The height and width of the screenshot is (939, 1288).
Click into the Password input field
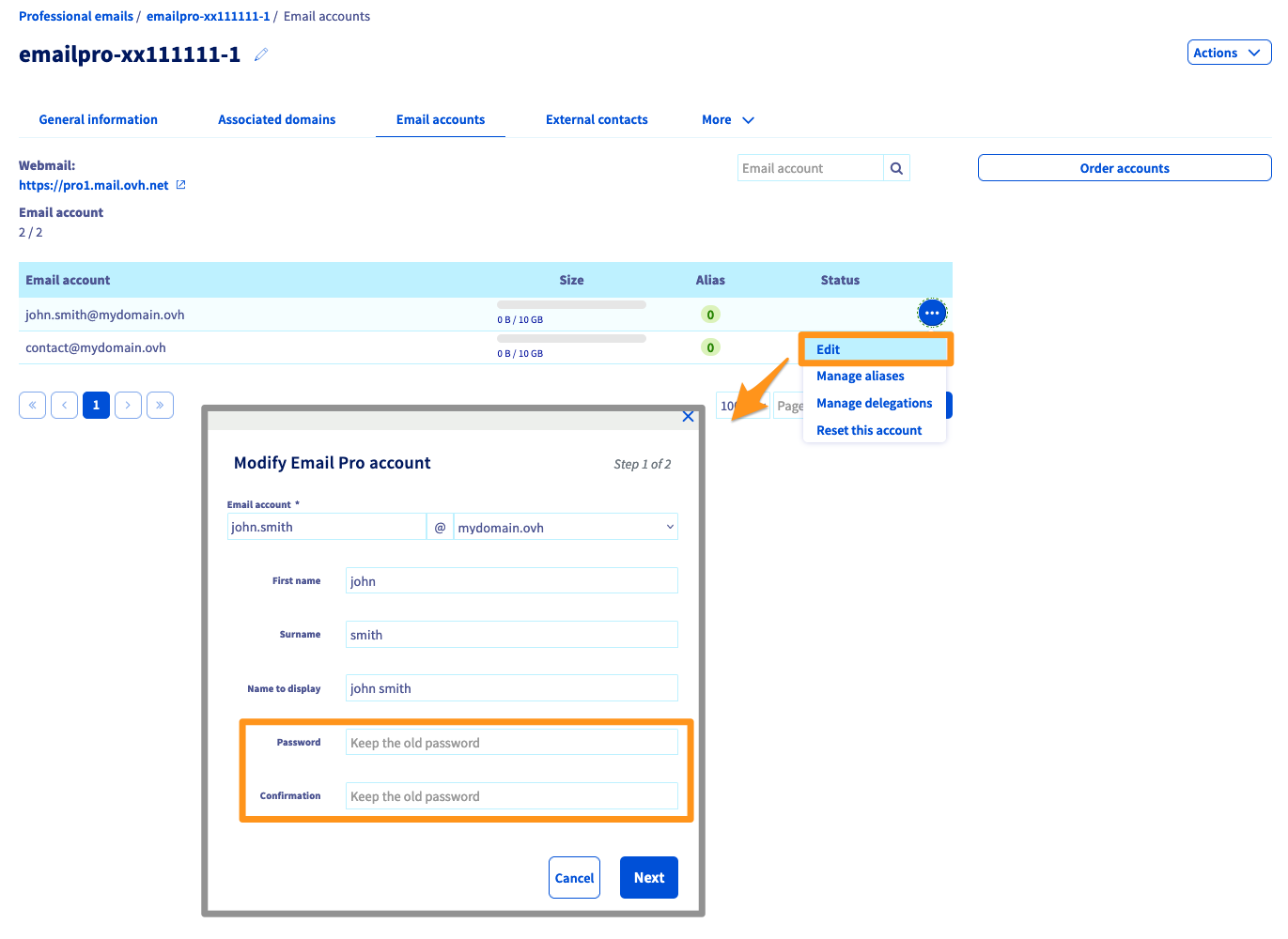click(511, 743)
